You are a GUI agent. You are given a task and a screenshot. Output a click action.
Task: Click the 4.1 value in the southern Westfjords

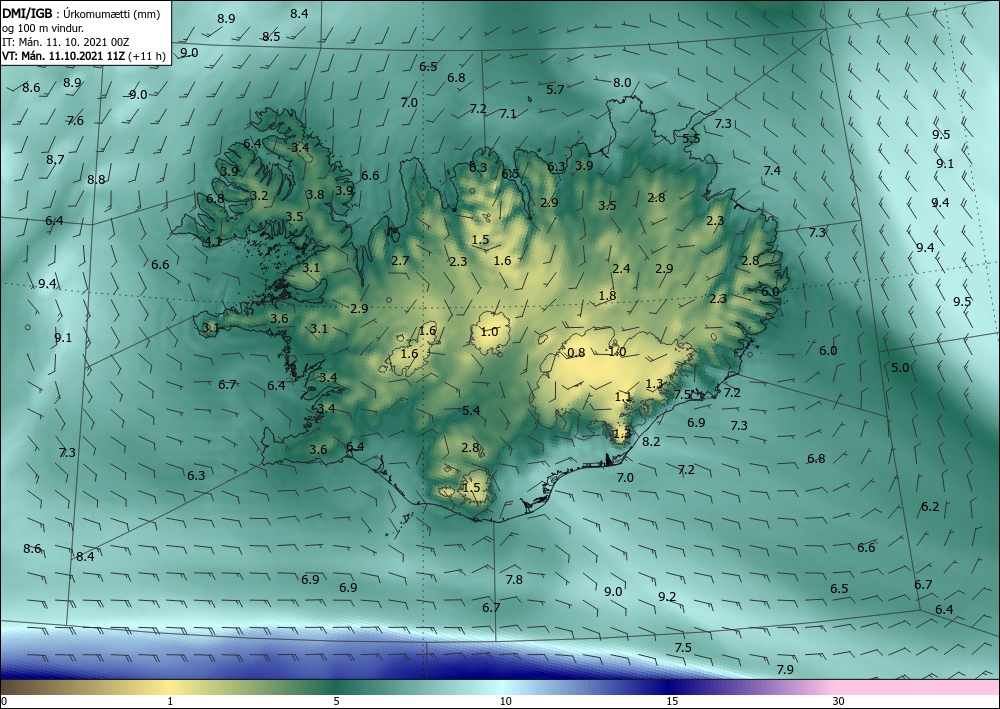213,242
